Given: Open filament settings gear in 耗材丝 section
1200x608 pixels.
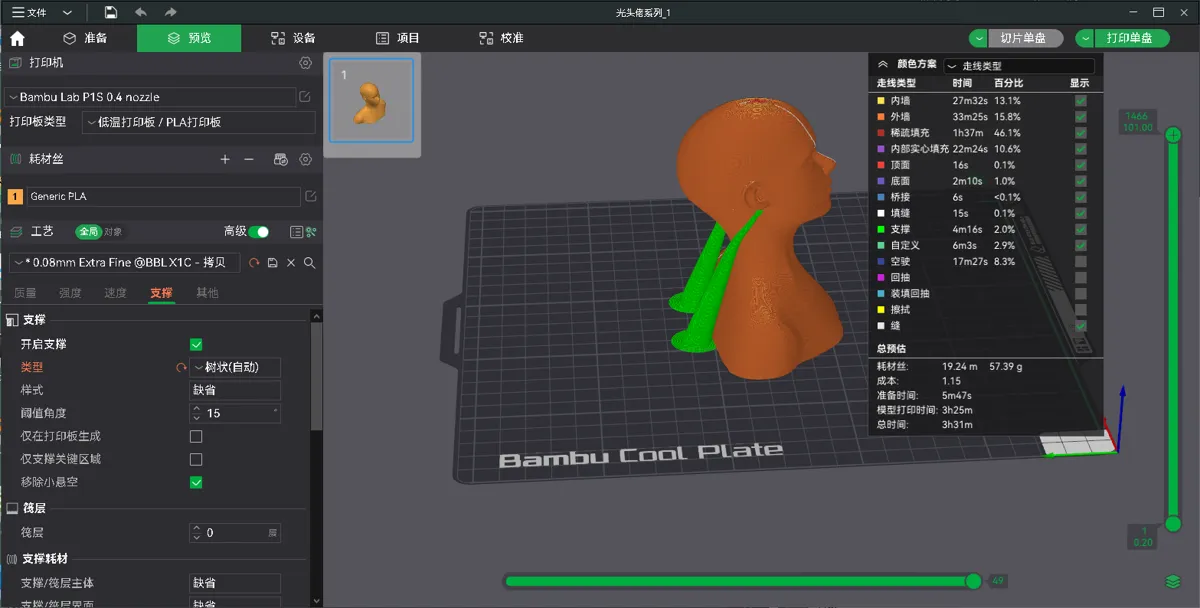Looking at the screenshot, I should [x=306, y=159].
